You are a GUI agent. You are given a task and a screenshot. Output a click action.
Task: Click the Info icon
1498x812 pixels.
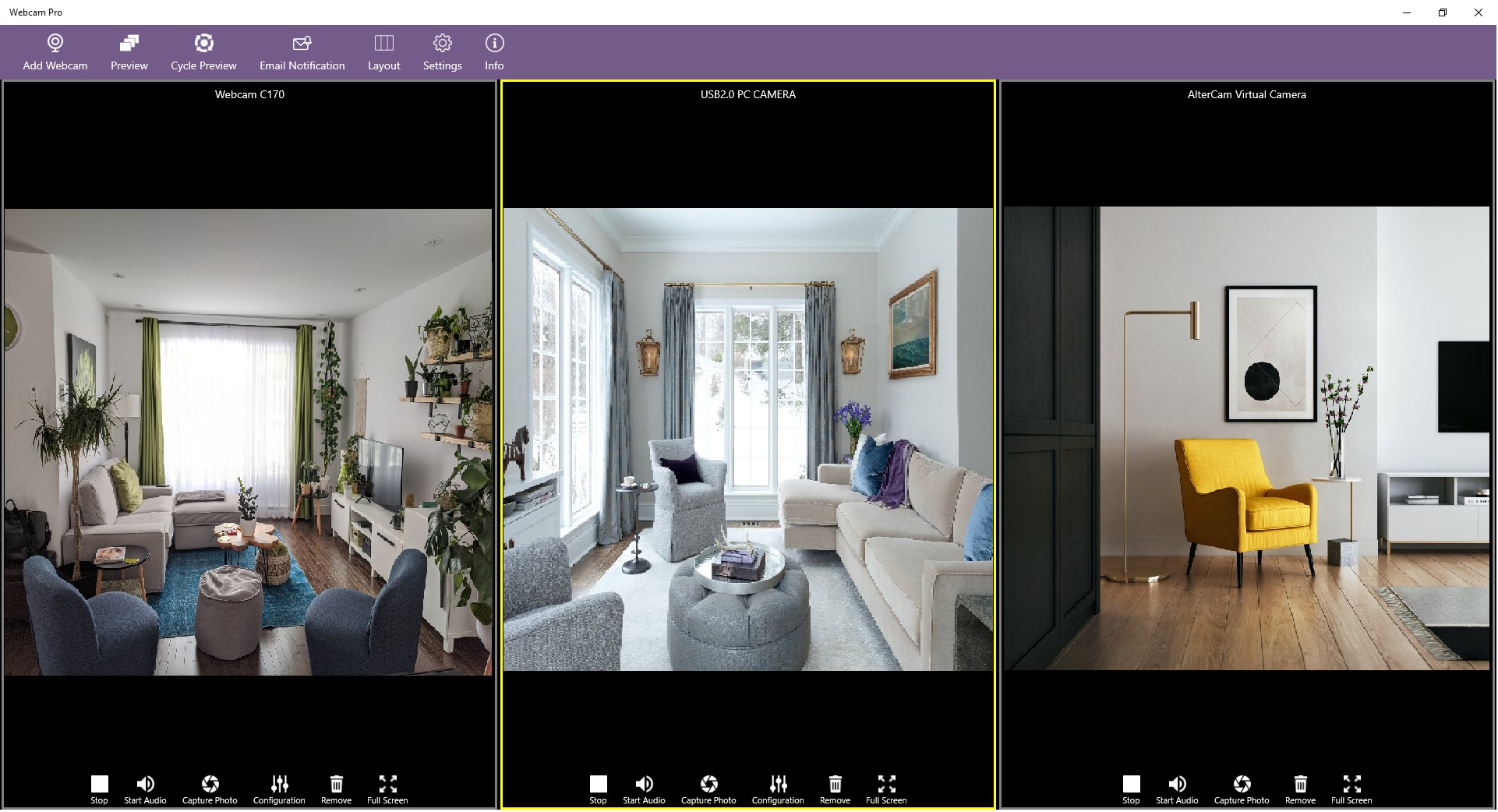(x=493, y=51)
